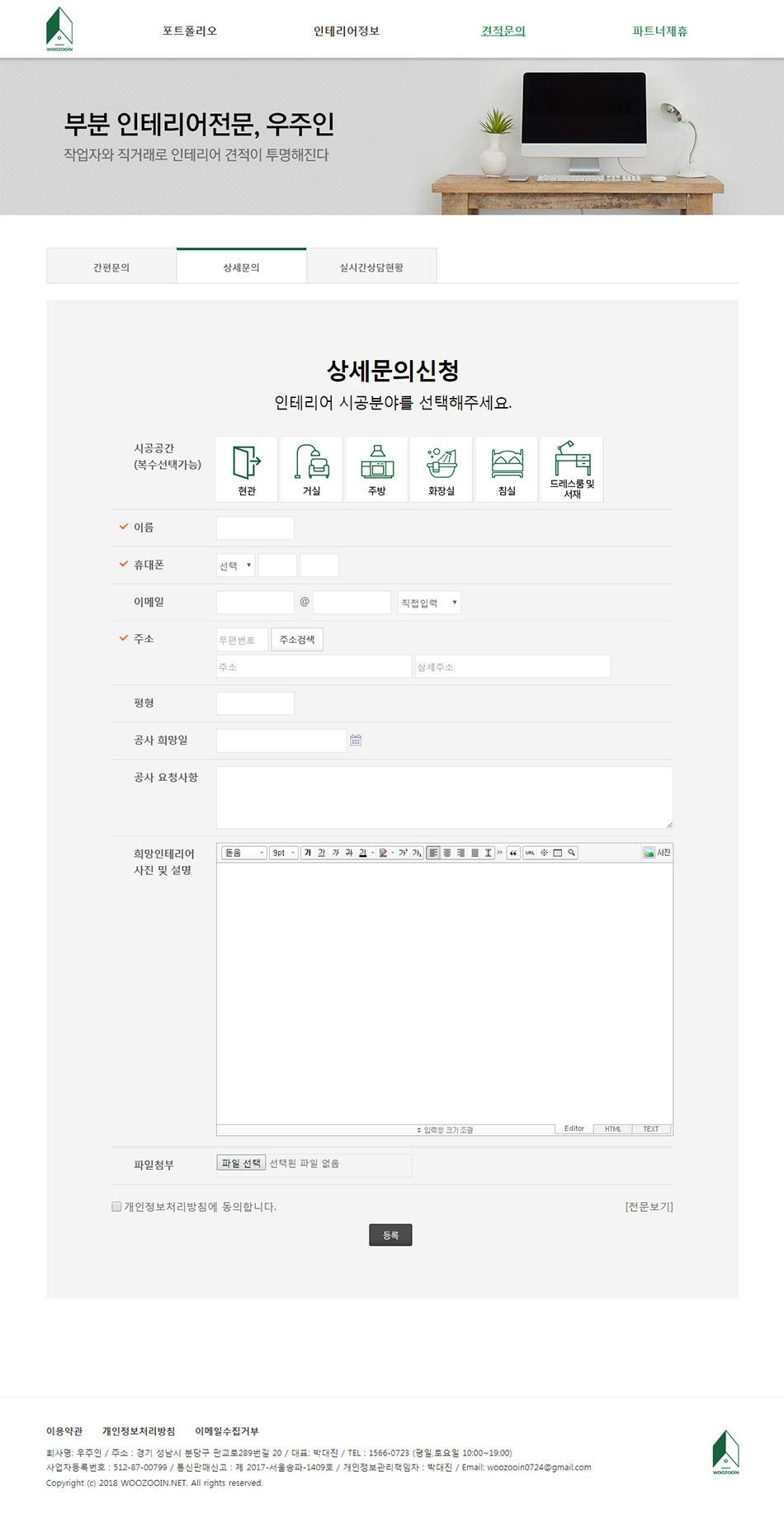Select the 침실 (bedroom) space icon
The image size is (784, 1514).
pos(507,469)
